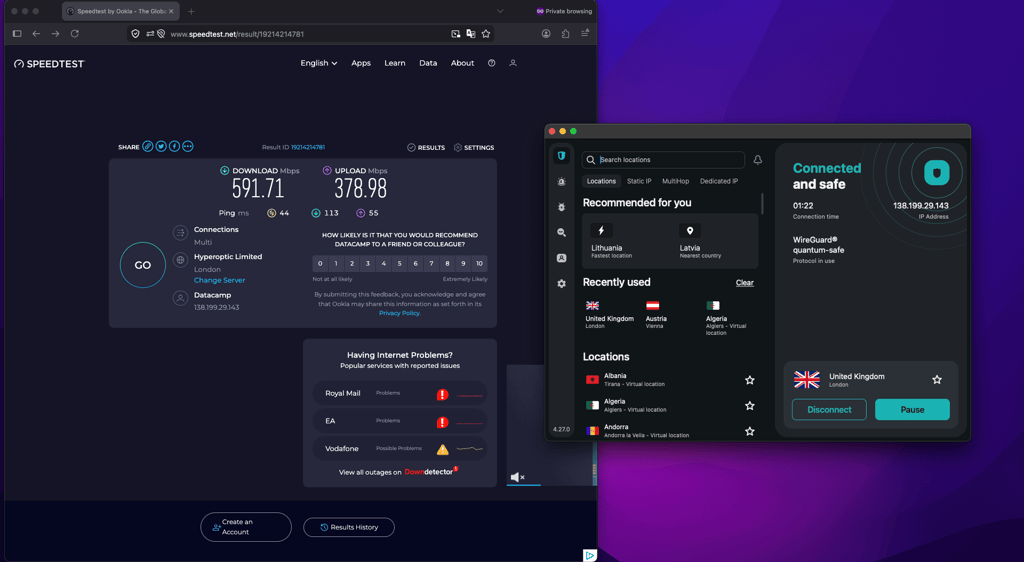Open Alternative ID person icon in sidebar
This screenshot has width=1024, height=562.
[x=561, y=258]
